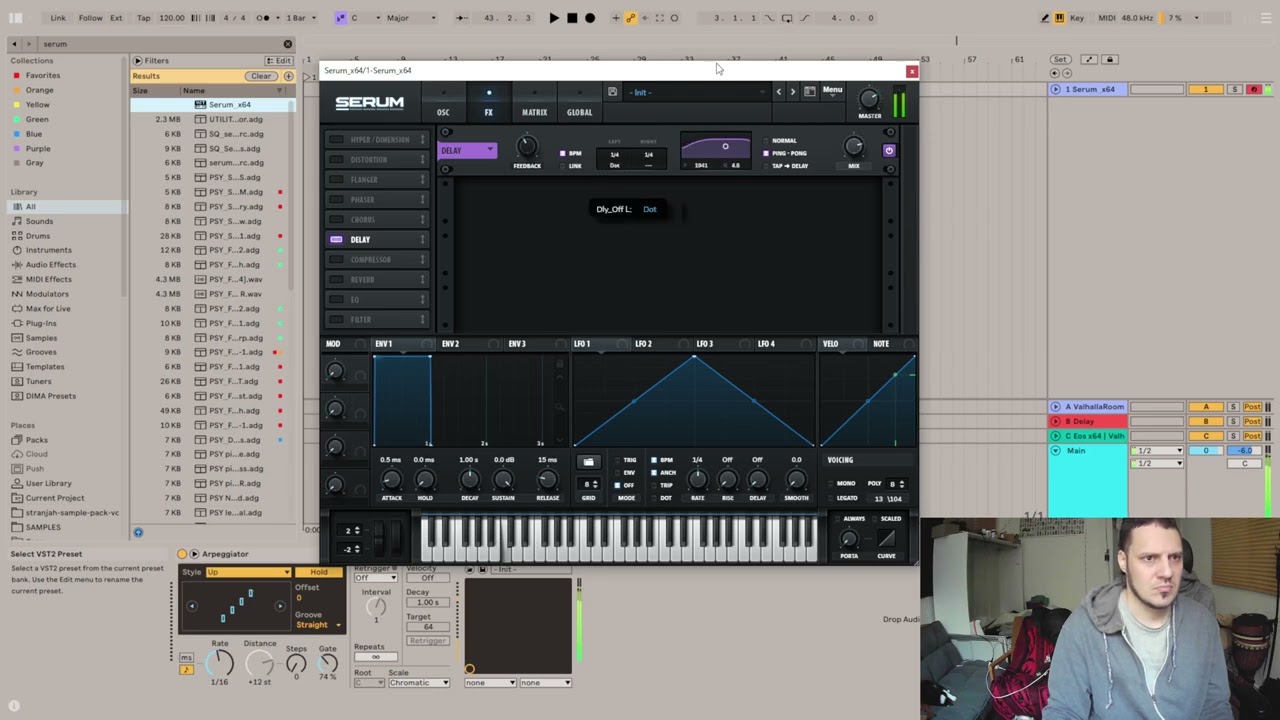Enable the Hyper/Dimension effect
Viewport: 1280px width, 720px height.
pos(336,139)
